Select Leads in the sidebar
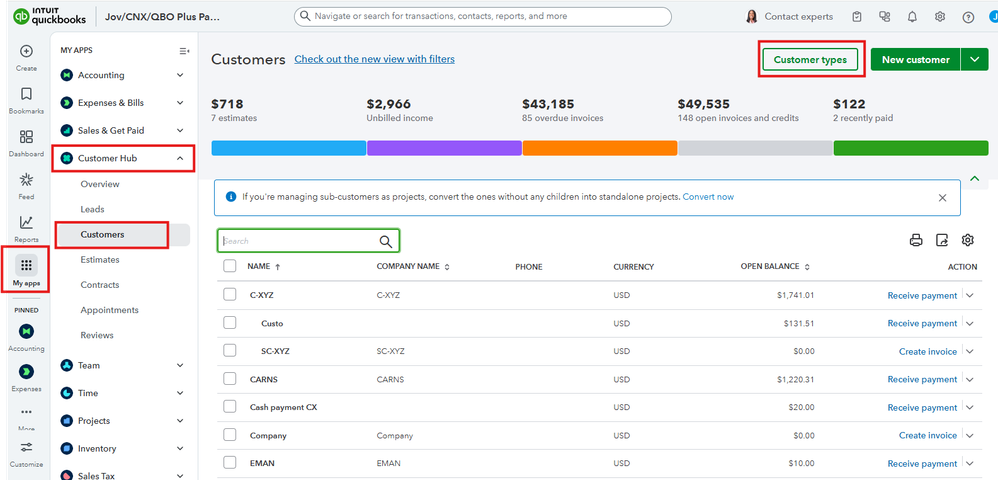 pos(92,209)
